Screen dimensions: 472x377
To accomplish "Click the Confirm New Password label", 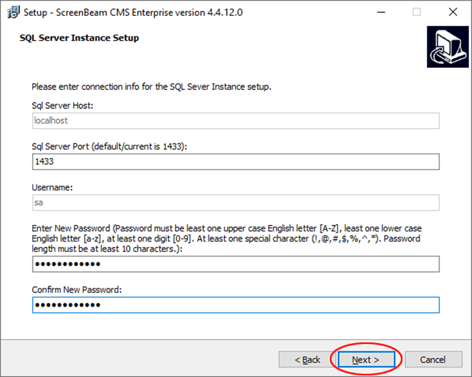I will (x=77, y=290).
